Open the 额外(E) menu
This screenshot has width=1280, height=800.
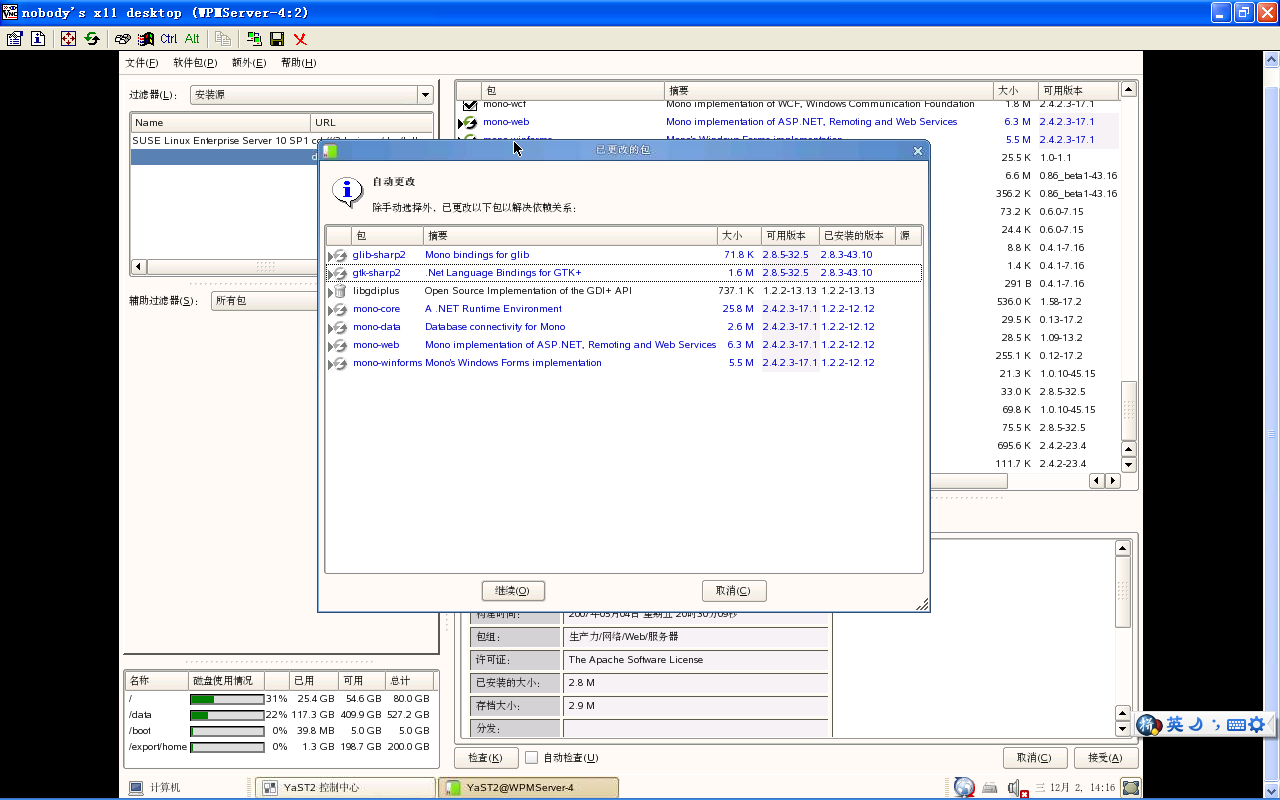coord(249,63)
